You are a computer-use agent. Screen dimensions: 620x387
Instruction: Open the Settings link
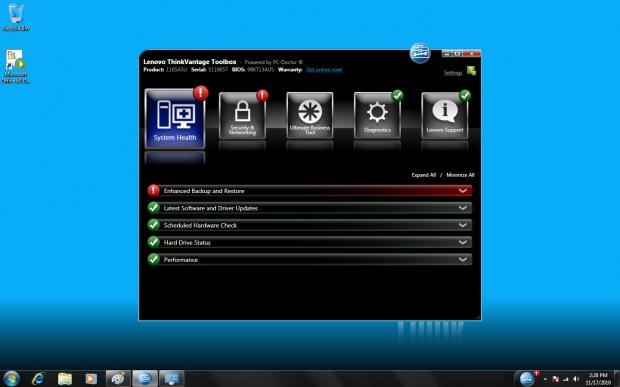pyautogui.click(x=453, y=73)
